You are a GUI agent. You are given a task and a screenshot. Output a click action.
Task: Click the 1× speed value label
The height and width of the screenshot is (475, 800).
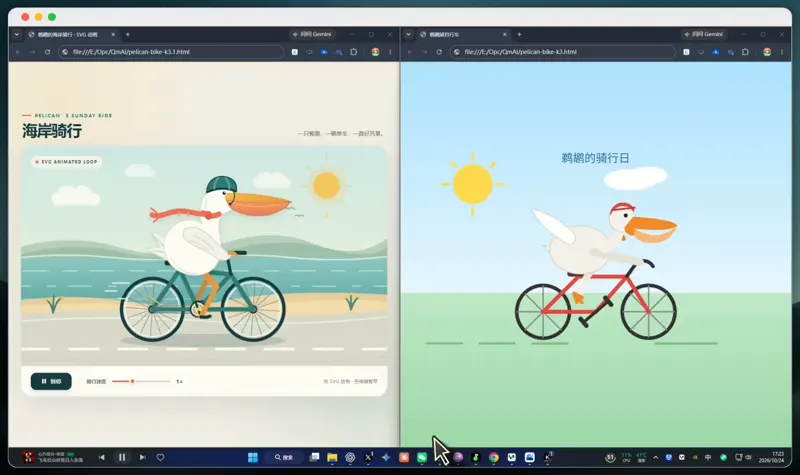(x=179, y=382)
